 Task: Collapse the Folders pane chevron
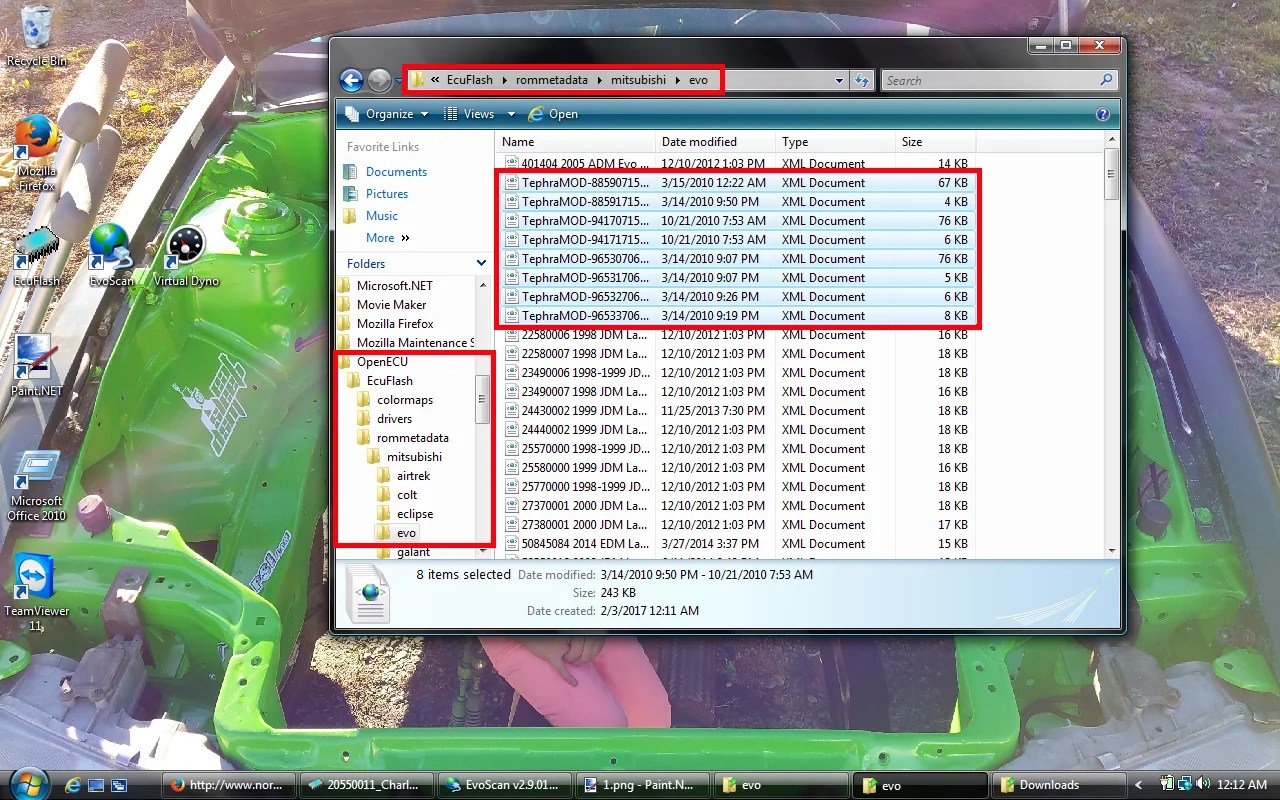point(481,264)
